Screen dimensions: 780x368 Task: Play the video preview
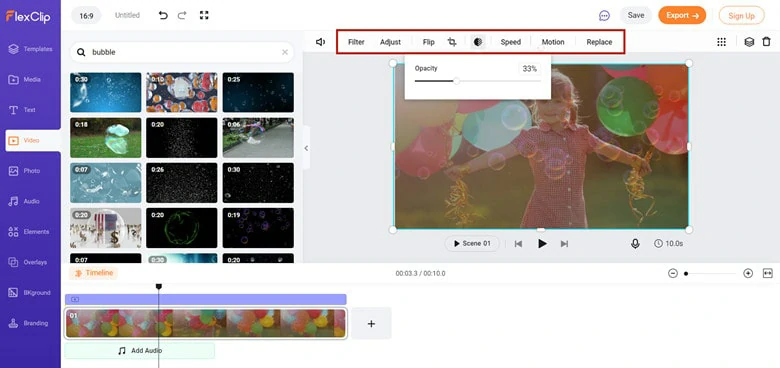click(542, 244)
